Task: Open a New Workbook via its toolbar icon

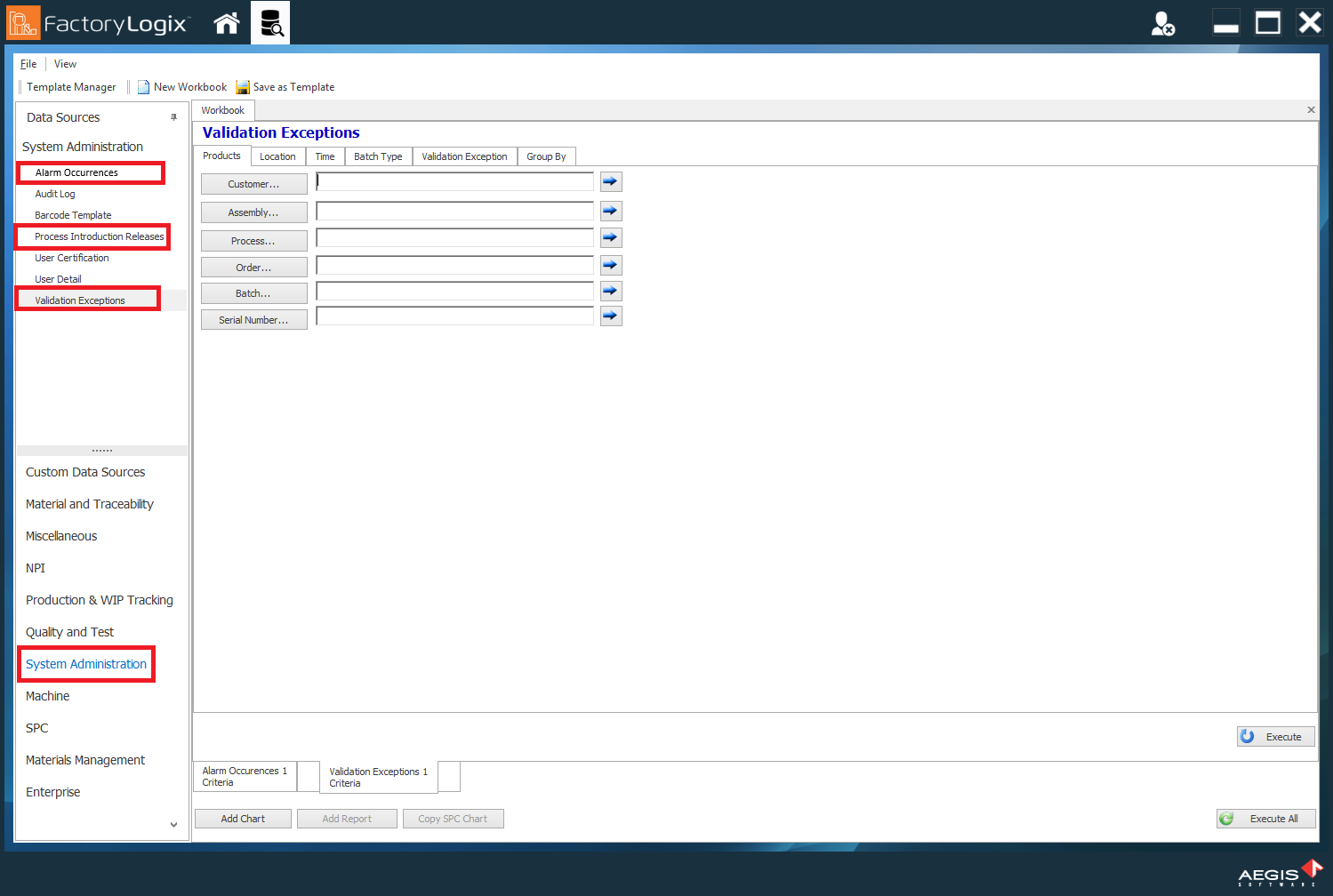Action: pyautogui.click(x=143, y=86)
